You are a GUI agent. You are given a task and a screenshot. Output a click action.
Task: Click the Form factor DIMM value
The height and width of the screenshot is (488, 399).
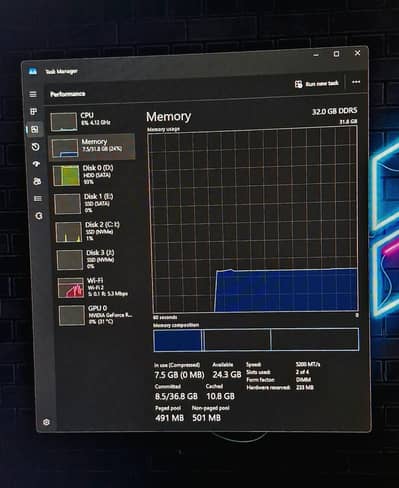point(303,380)
